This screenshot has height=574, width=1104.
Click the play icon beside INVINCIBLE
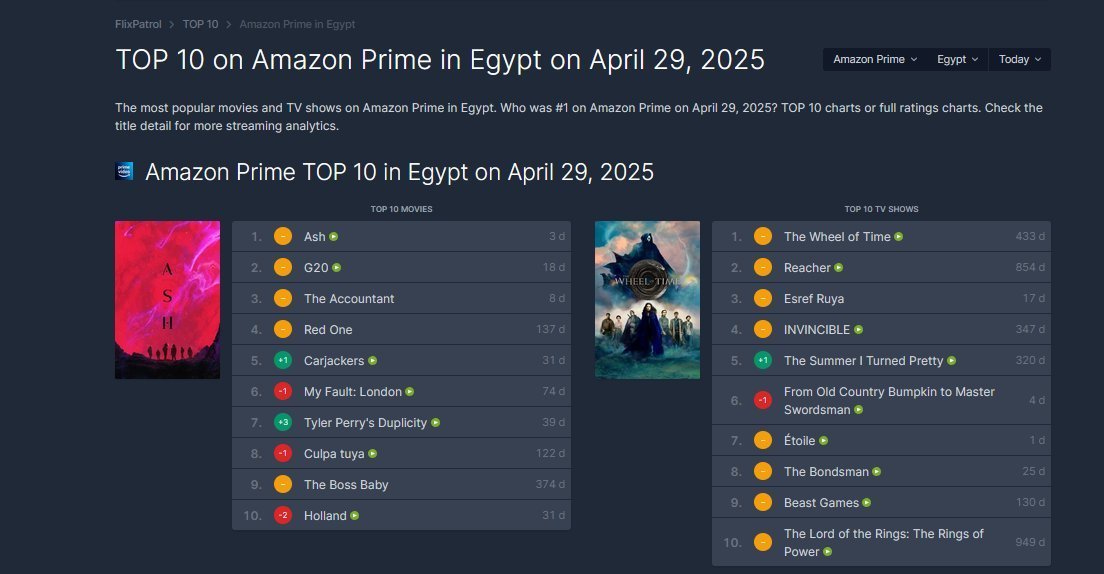click(x=858, y=330)
